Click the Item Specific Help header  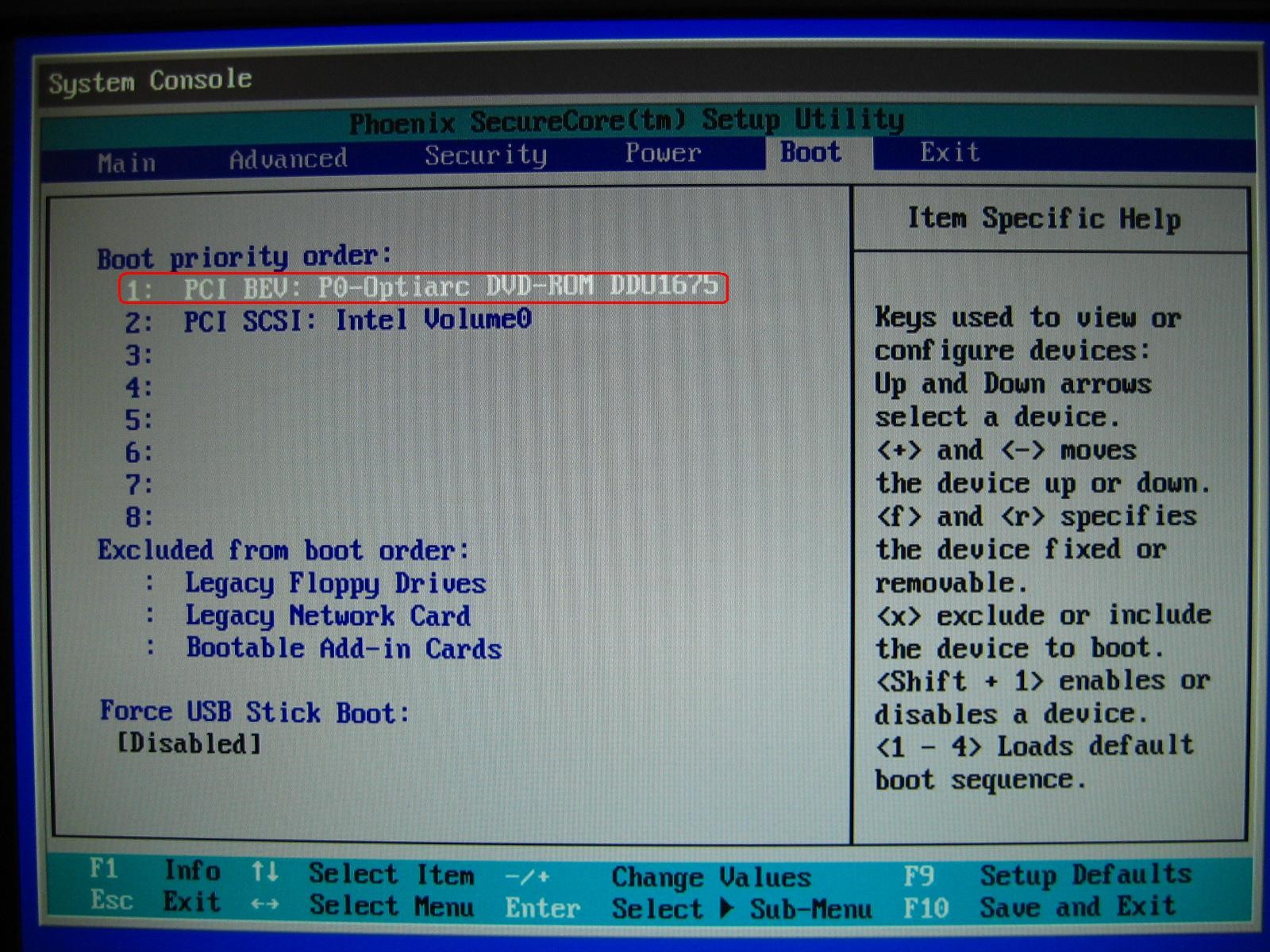click(1044, 218)
